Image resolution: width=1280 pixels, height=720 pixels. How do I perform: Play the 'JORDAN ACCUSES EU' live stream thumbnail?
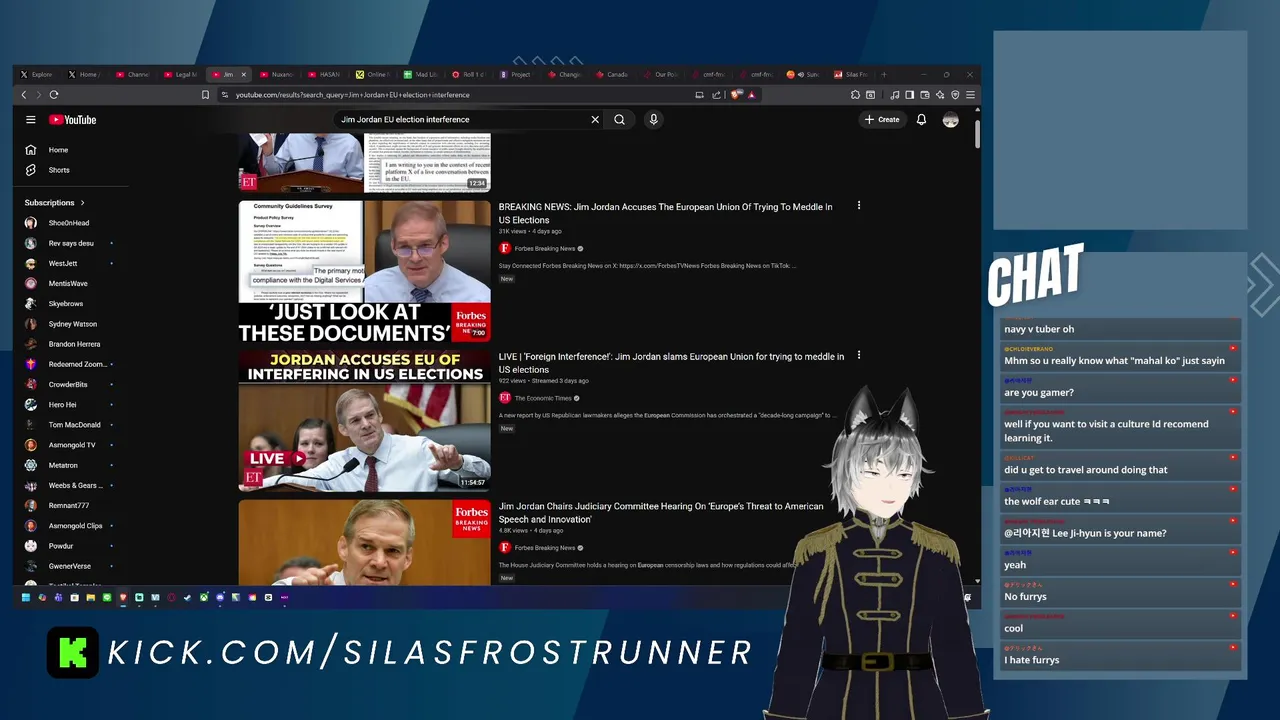tap(364, 421)
